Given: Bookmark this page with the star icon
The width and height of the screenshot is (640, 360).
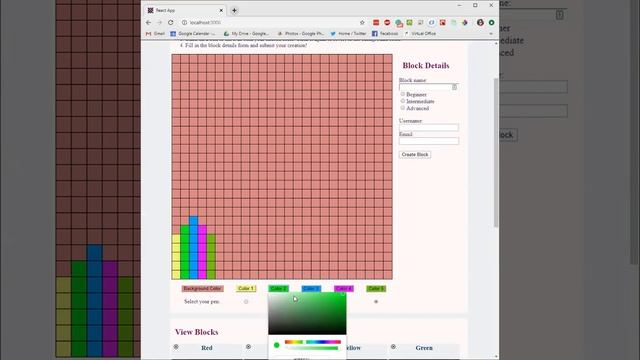Looking at the screenshot, I should 362,22.
